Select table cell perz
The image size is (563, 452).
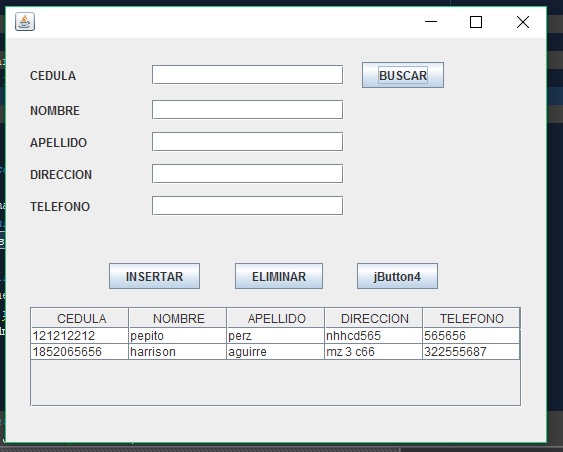pos(276,336)
